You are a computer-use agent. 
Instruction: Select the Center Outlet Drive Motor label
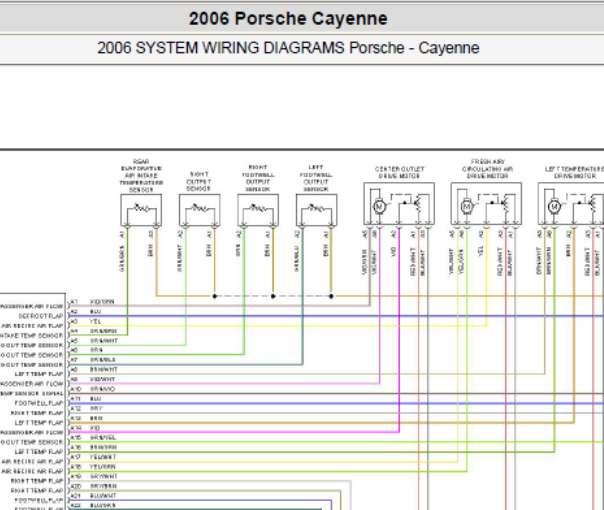tap(399, 172)
